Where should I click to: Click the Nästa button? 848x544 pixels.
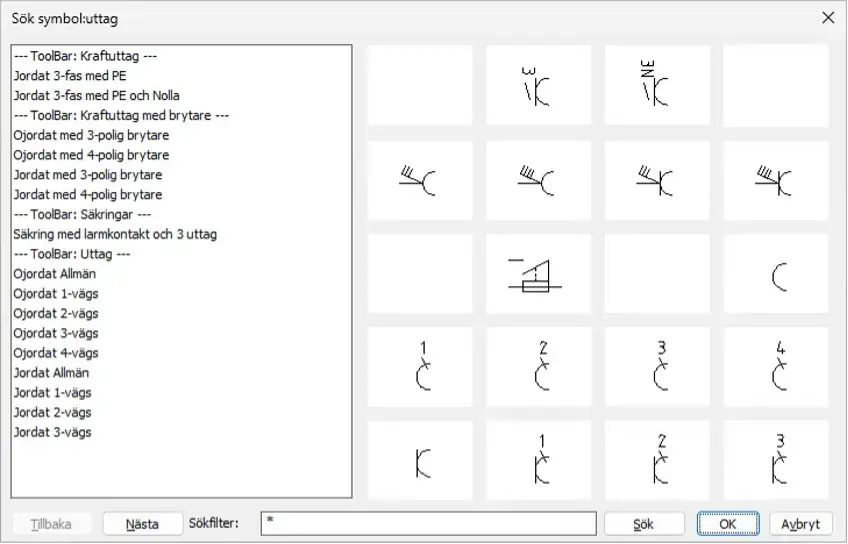[142, 524]
